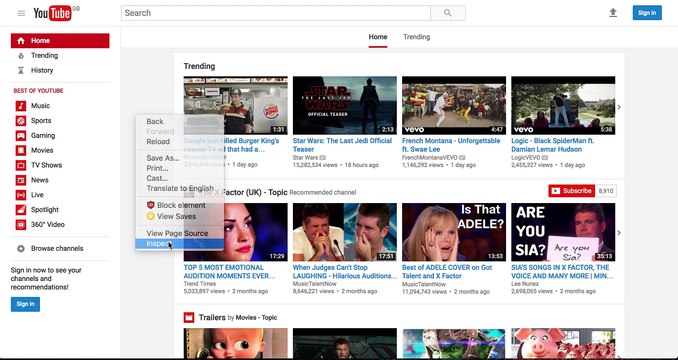The height and width of the screenshot is (360, 678).
Task: Open the 'Is That ADELE?' thumbnail
Action: tap(454, 232)
